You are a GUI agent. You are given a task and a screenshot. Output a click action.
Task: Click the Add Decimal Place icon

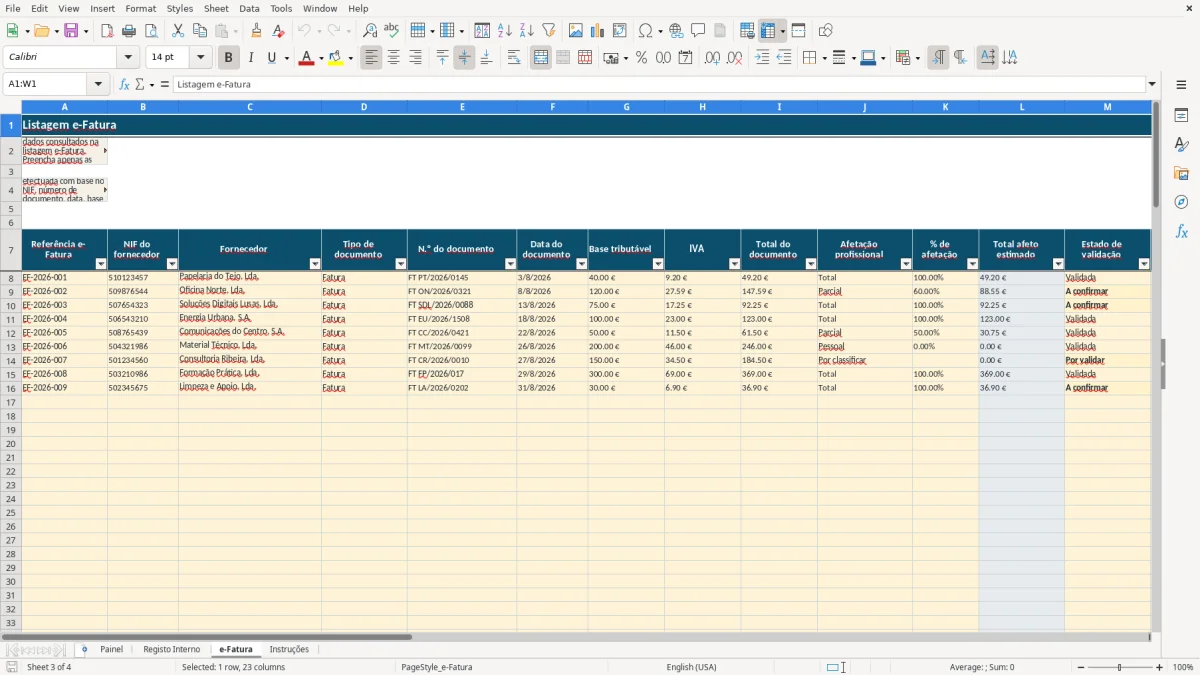pyautogui.click(x=712, y=58)
